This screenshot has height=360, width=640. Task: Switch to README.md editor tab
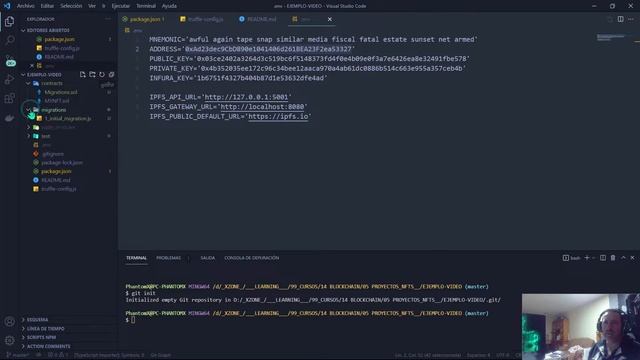pos(260,19)
